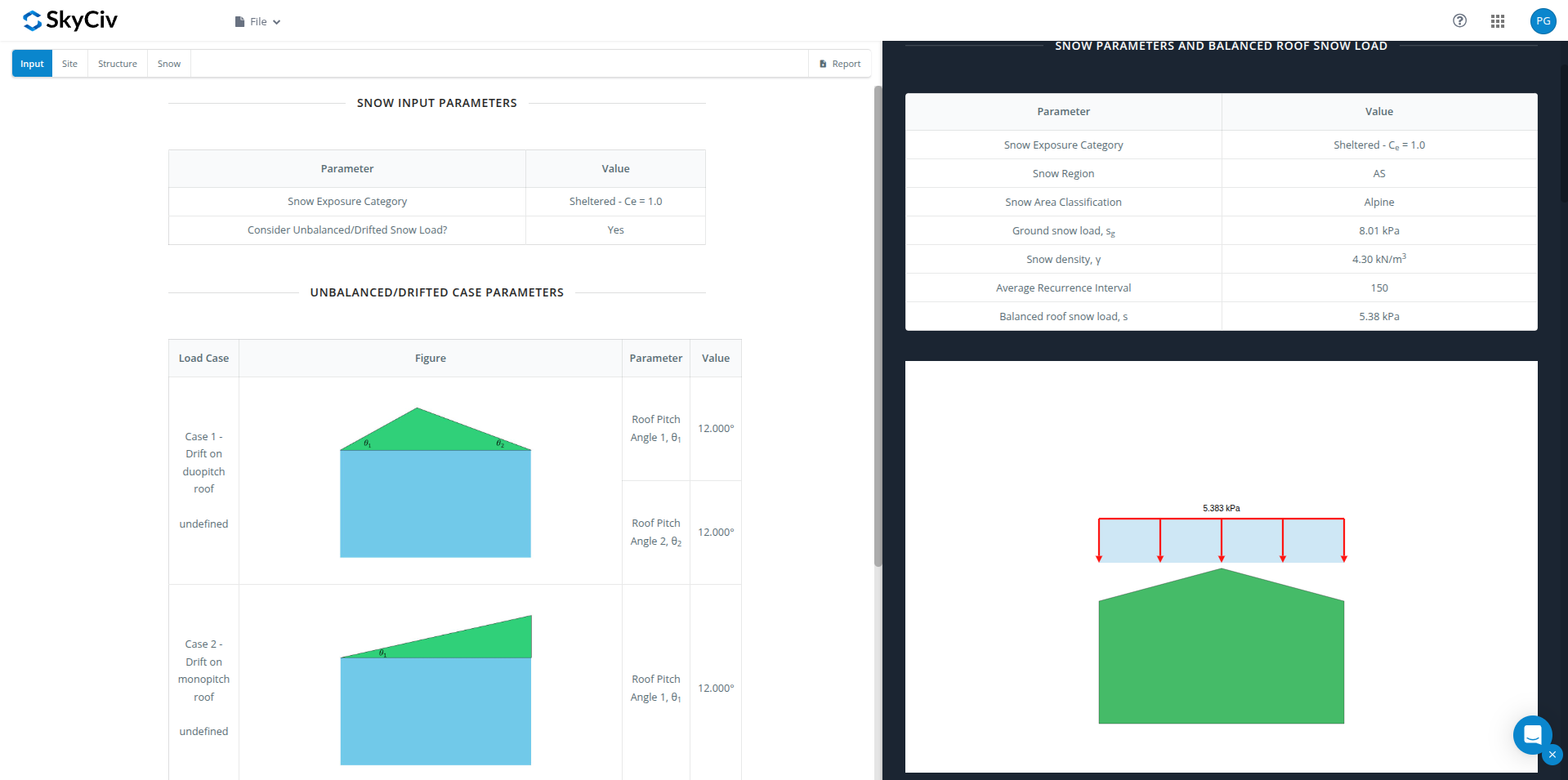Switch to the Site tab
The height and width of the screenshot is (780, 1568).
69,64
